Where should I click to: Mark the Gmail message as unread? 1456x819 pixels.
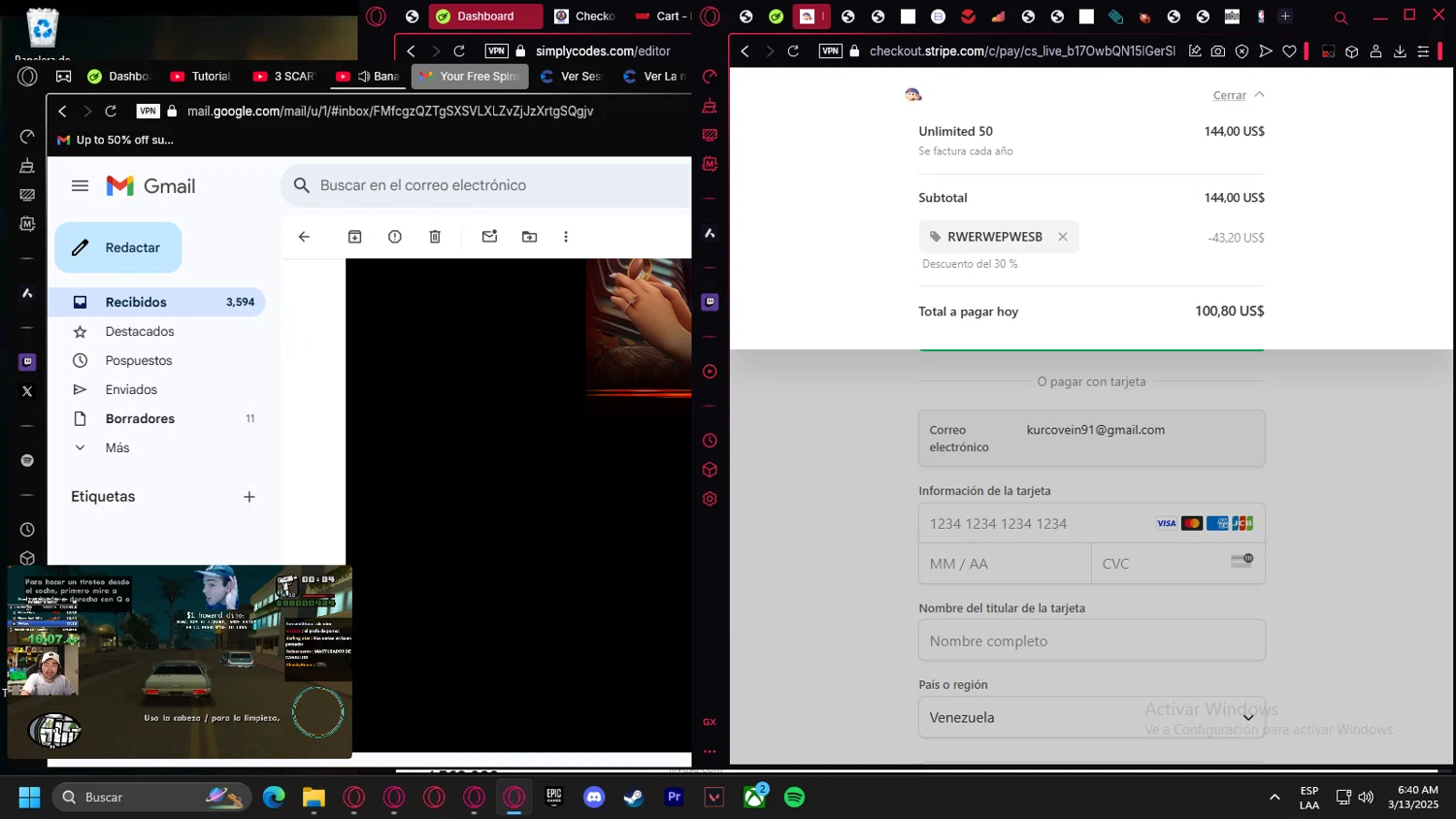489,237
